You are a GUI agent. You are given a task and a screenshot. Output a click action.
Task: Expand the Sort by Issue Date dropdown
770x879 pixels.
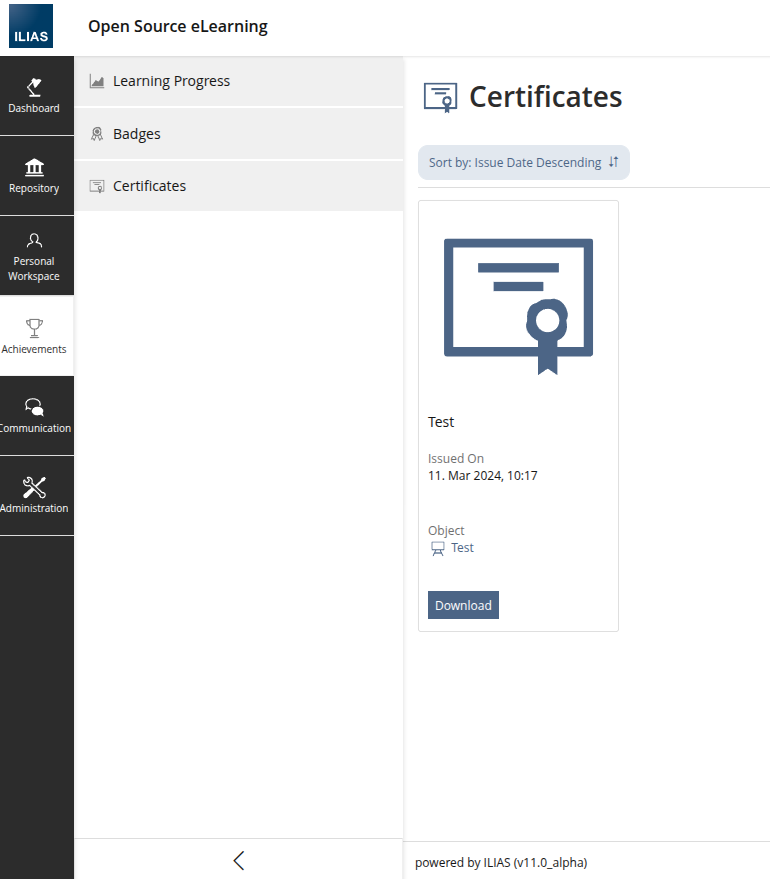tap(523, 162)
